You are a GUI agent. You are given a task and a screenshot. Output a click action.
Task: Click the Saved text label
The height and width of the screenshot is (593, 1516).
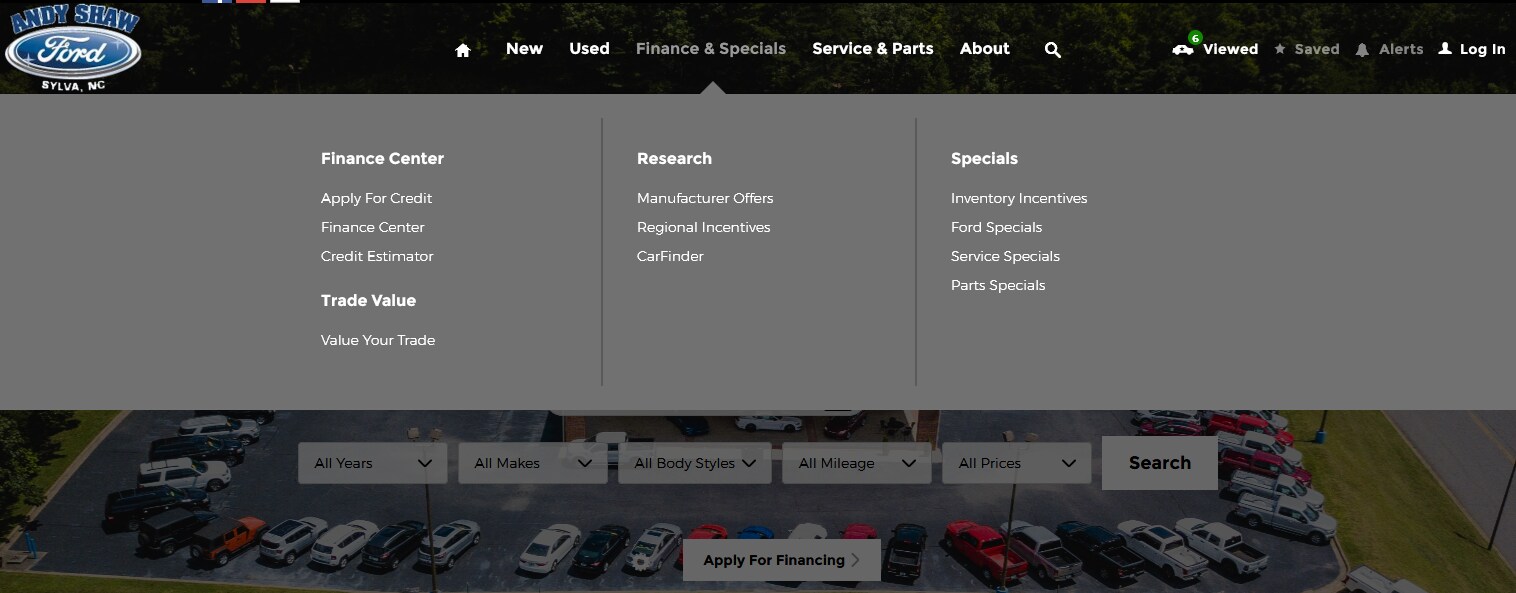[1317, 49]
